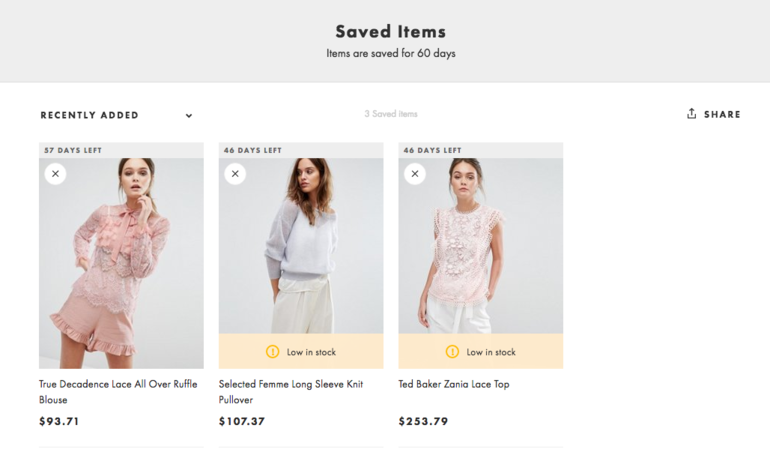The image size is (770, 449).
Task: Expand sort options using the chevron arrow
Action: coord(188,115)
